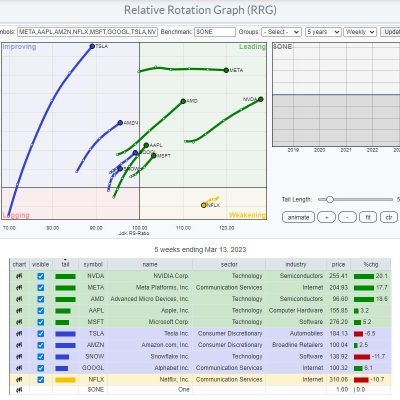The width and height of the screenshot is (400, 400).
Task: Open the Weekly interval dropdown
Action: (360, 32)
